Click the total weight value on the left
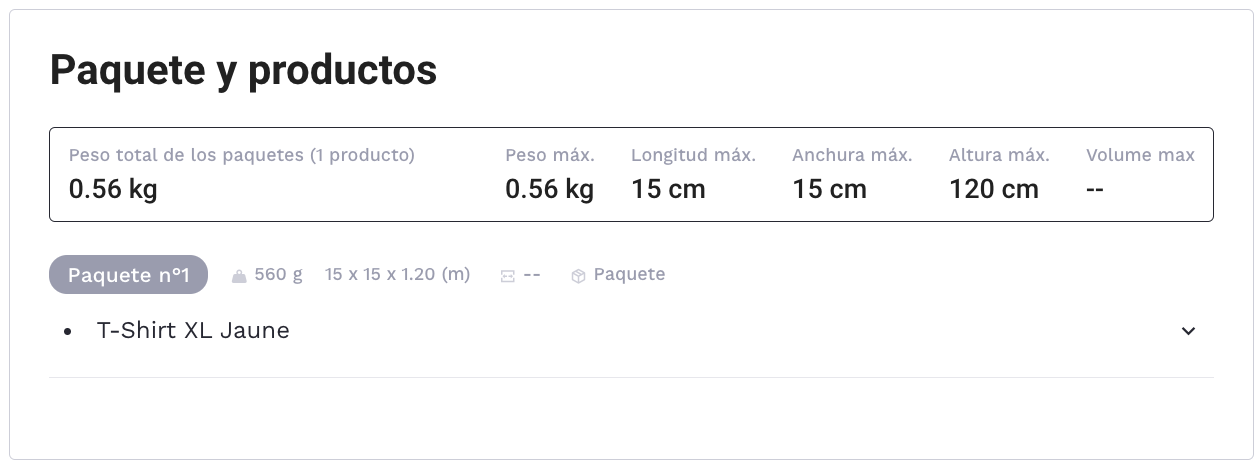 (113, 189)
